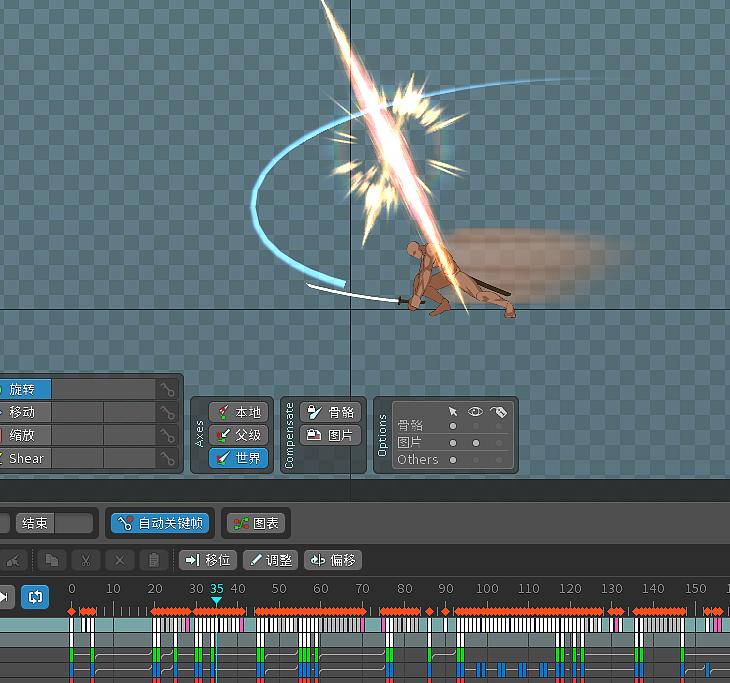This screenshot has height=683, width=730.
Task: Toggle 骨骼 bone compensation
Action: 331,412
